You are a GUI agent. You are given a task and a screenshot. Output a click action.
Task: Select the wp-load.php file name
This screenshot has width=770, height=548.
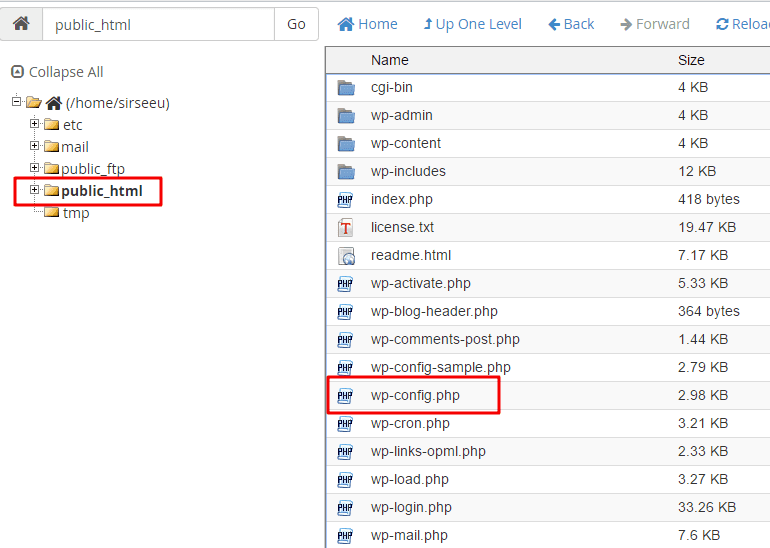pyautogui.click(x=410, y=479)
